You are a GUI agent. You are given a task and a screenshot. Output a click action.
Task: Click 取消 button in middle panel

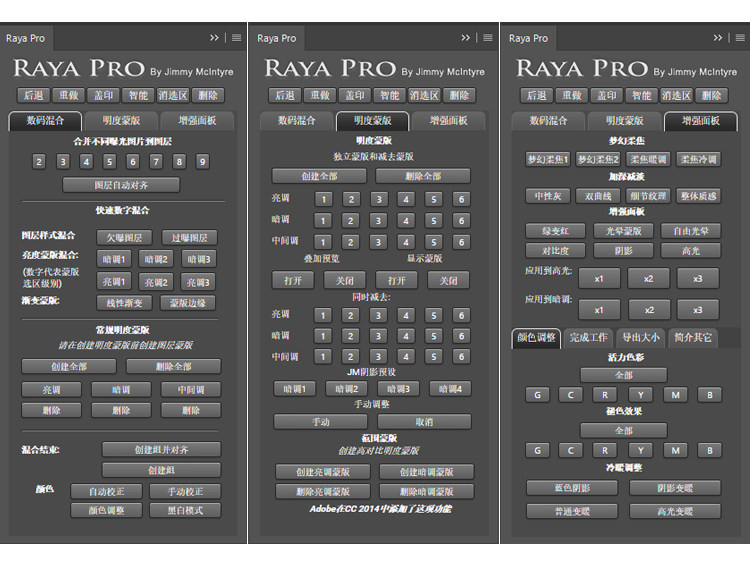click(424, 422)
